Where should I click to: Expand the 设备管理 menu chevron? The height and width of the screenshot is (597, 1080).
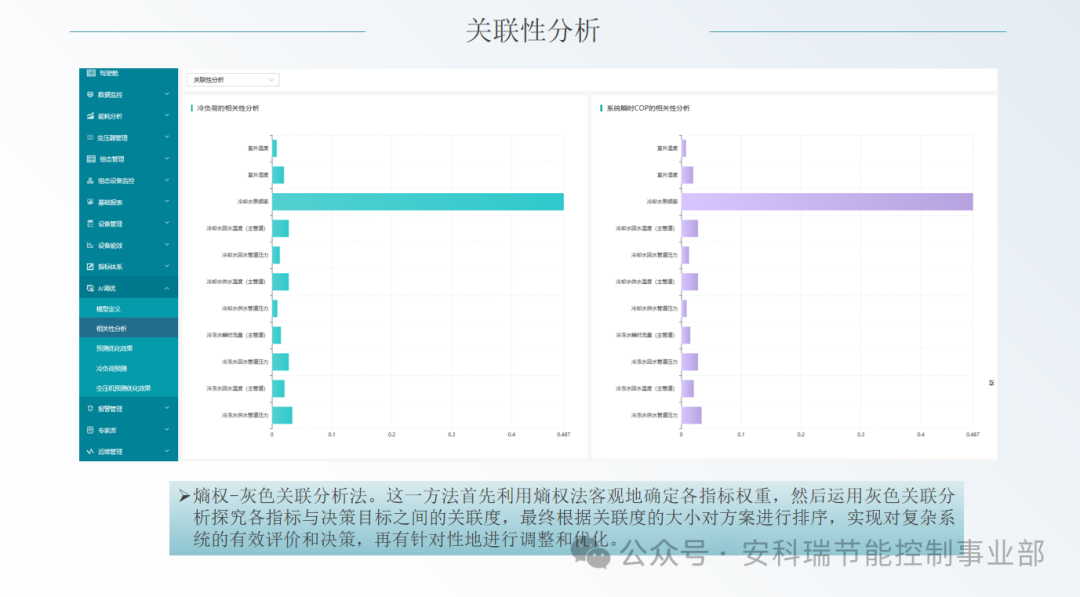tap(167, 223)
